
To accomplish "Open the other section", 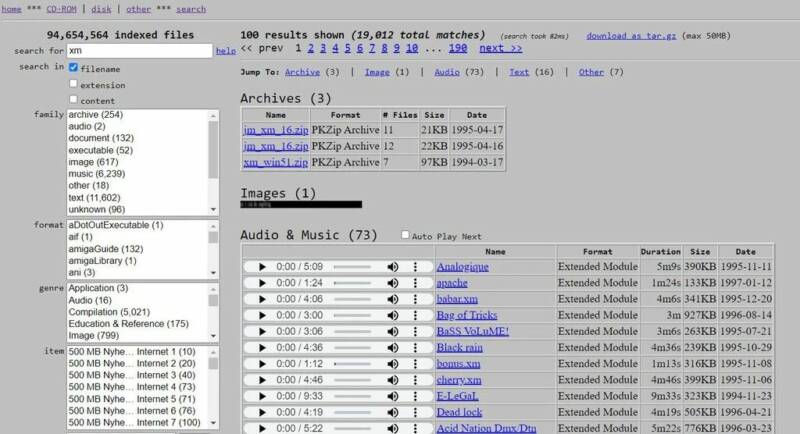I will click(x=138, y=9).
